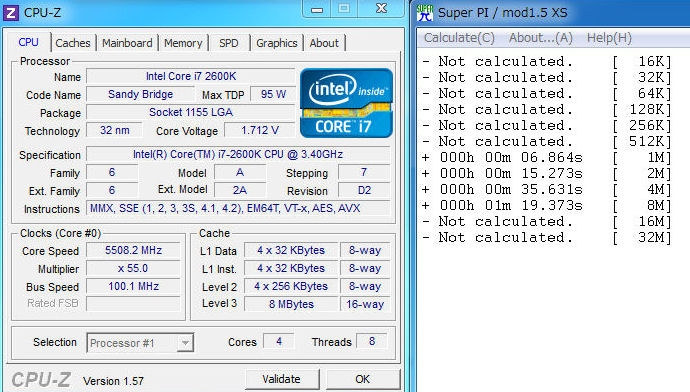Click the Intel Core i7 logo badge
Image resolution: width=690 pixels, height=392 pixels.
click(346, 103)
